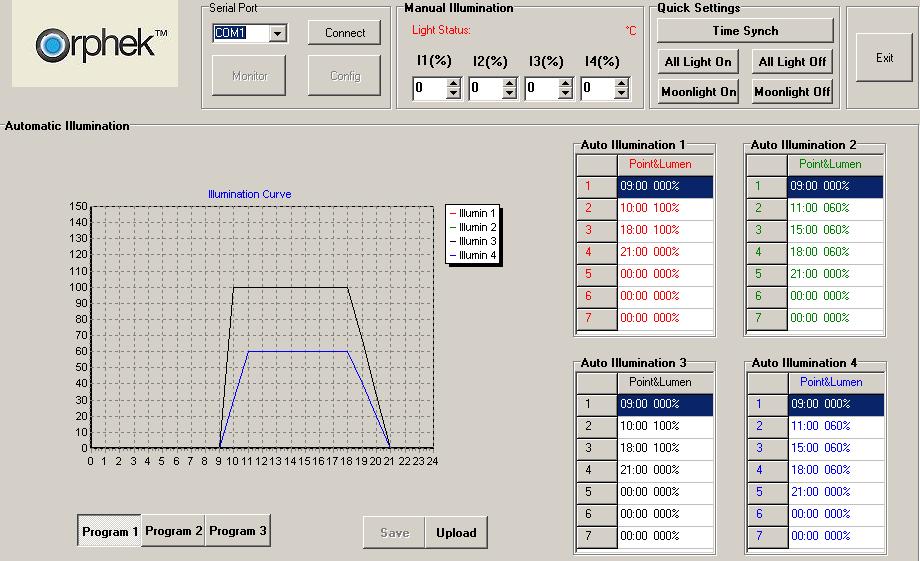The width and height of the screenshot is (920, 561).
Task: Switch Moonlight On
Action: click(x=698, y=92)
